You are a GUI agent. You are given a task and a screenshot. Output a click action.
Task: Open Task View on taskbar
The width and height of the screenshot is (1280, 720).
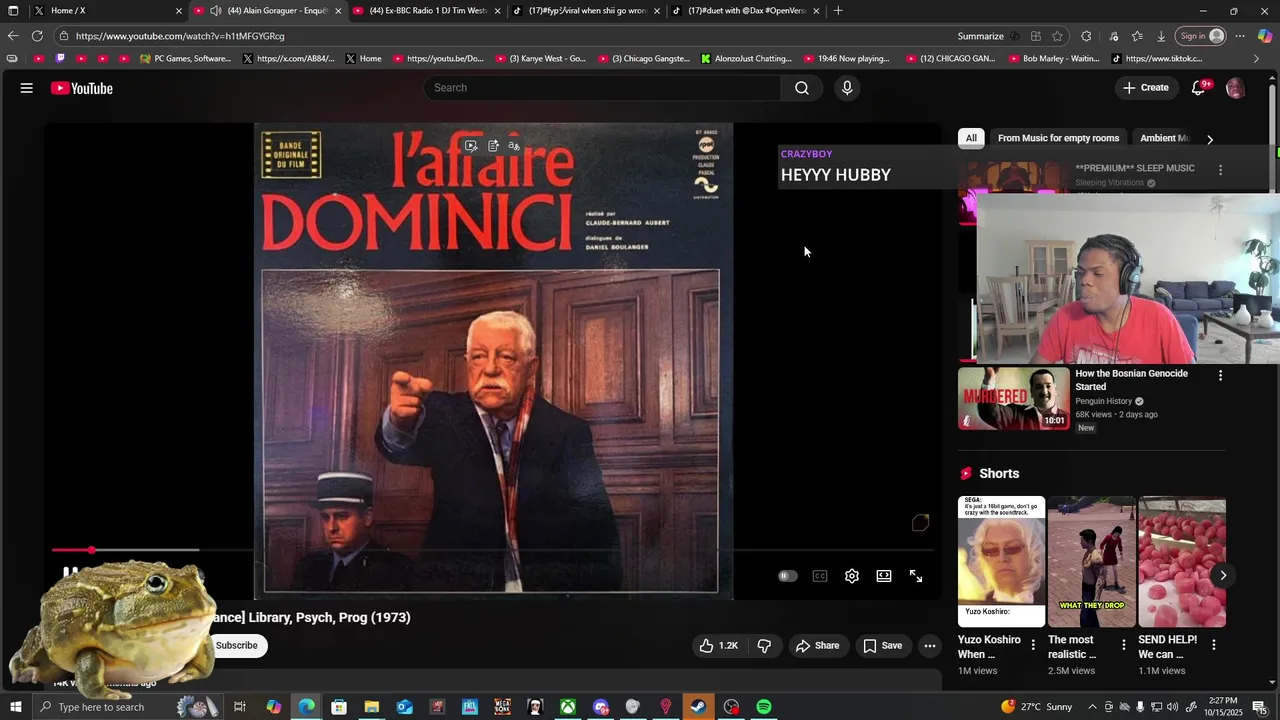240,707
